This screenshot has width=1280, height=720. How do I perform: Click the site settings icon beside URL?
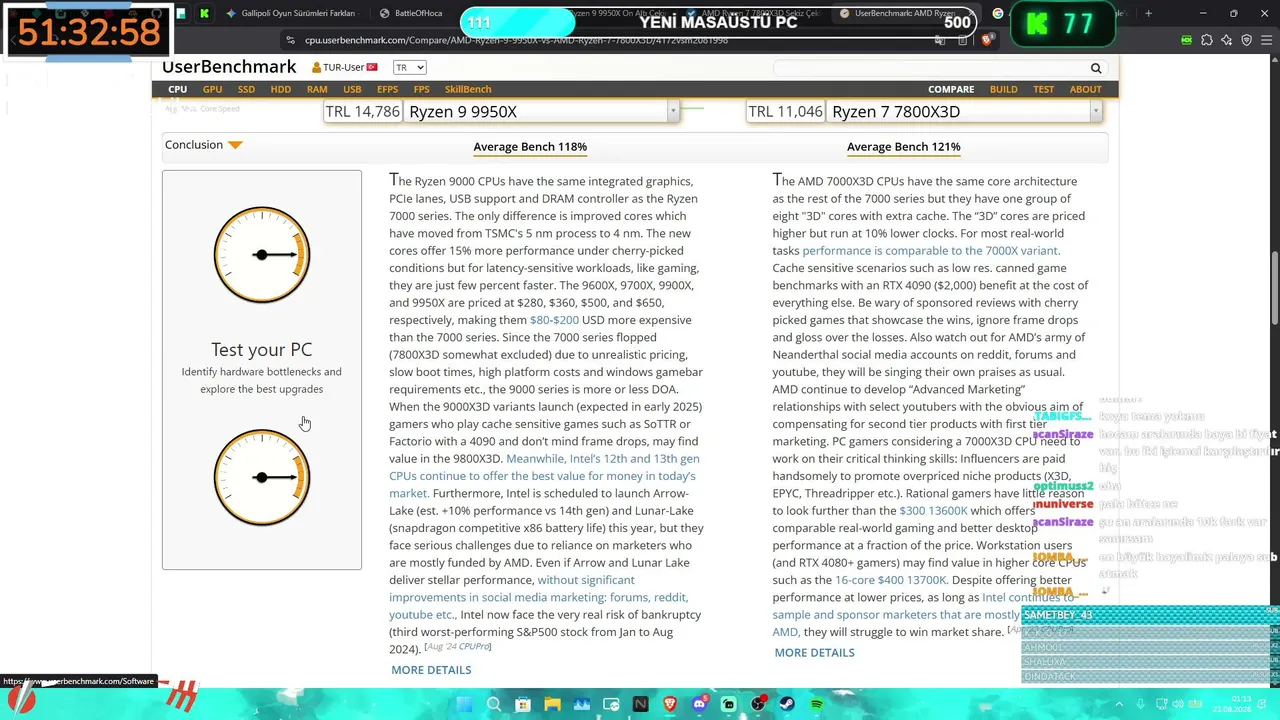tap(290, 40)
